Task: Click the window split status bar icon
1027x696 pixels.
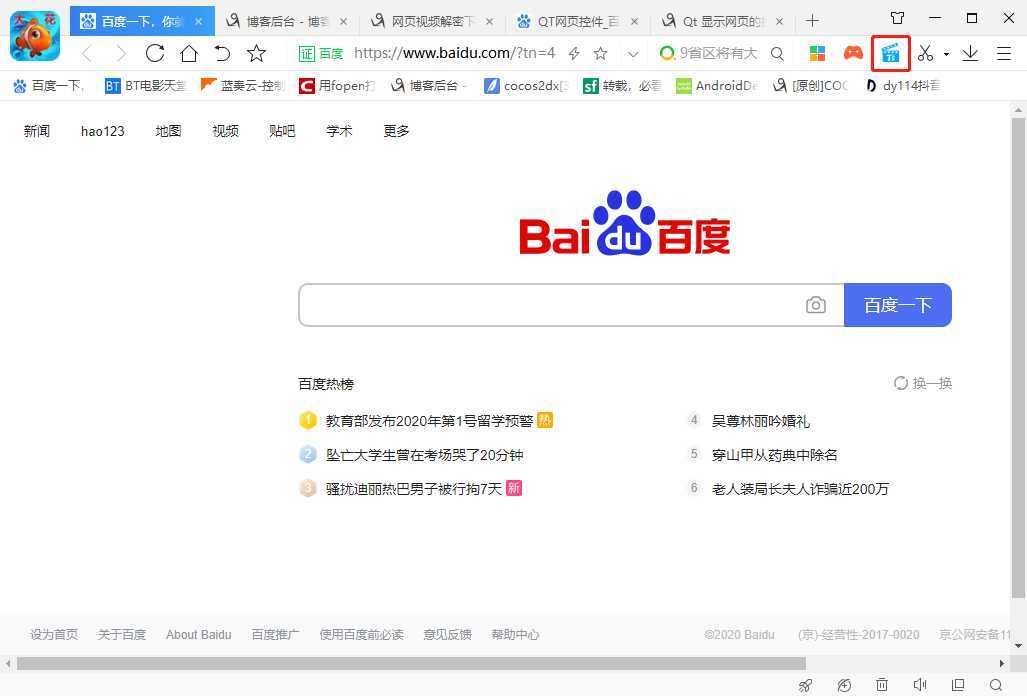Action: point(958,685)
